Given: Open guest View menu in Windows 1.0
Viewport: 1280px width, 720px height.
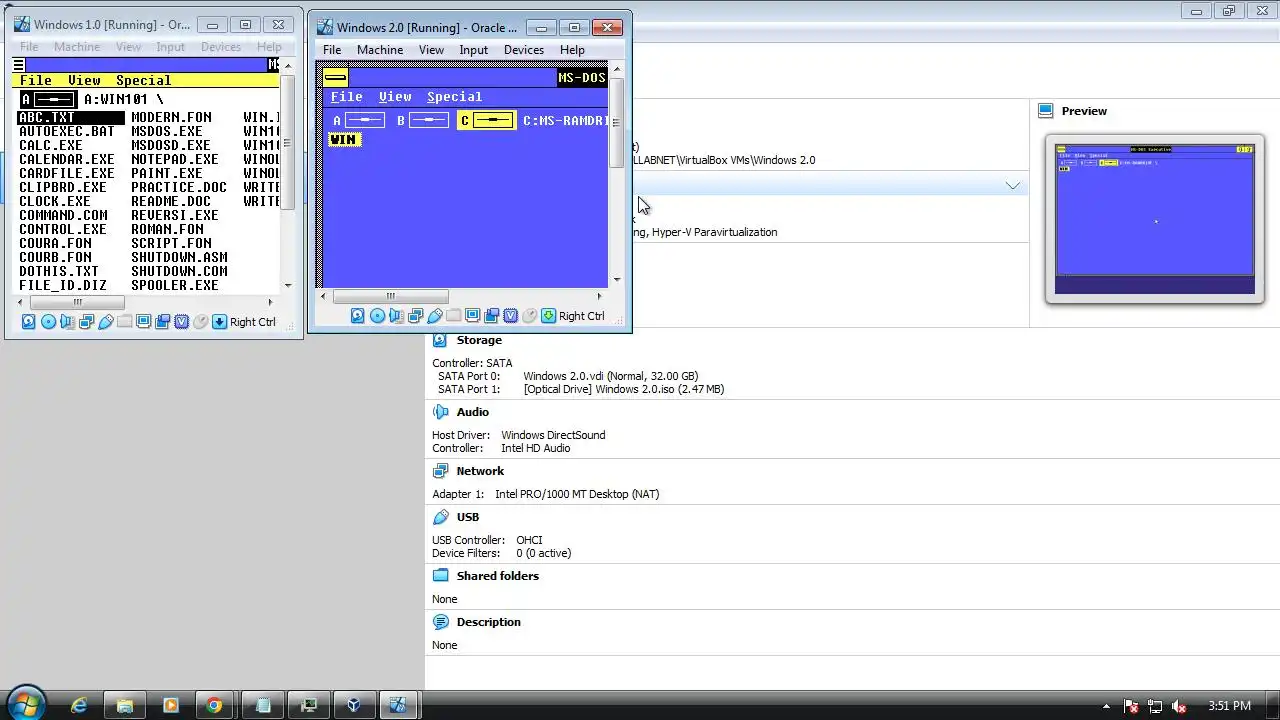Looking at the screenshot, I should [84, 80].
